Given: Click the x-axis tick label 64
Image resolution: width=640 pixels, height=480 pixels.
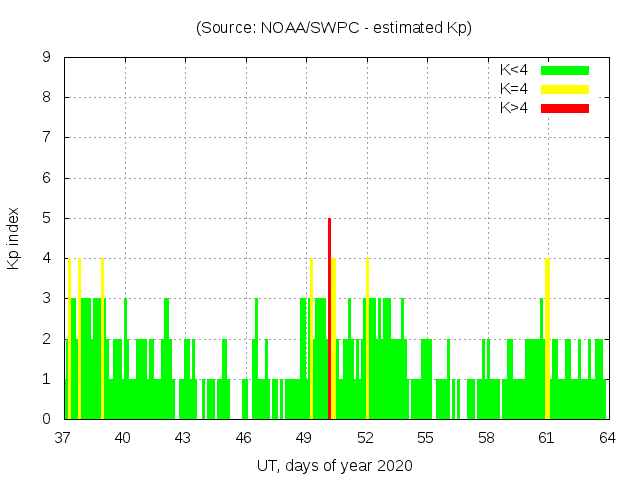Looking at the screenshot, I should [x=606, y=437].
